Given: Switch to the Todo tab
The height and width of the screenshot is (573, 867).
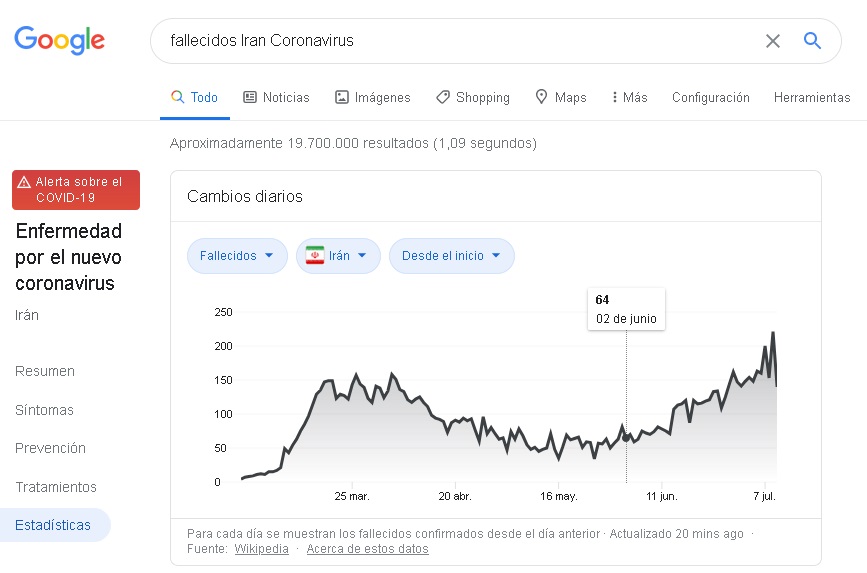Looking at the screenshot, I should click(194, 97).
